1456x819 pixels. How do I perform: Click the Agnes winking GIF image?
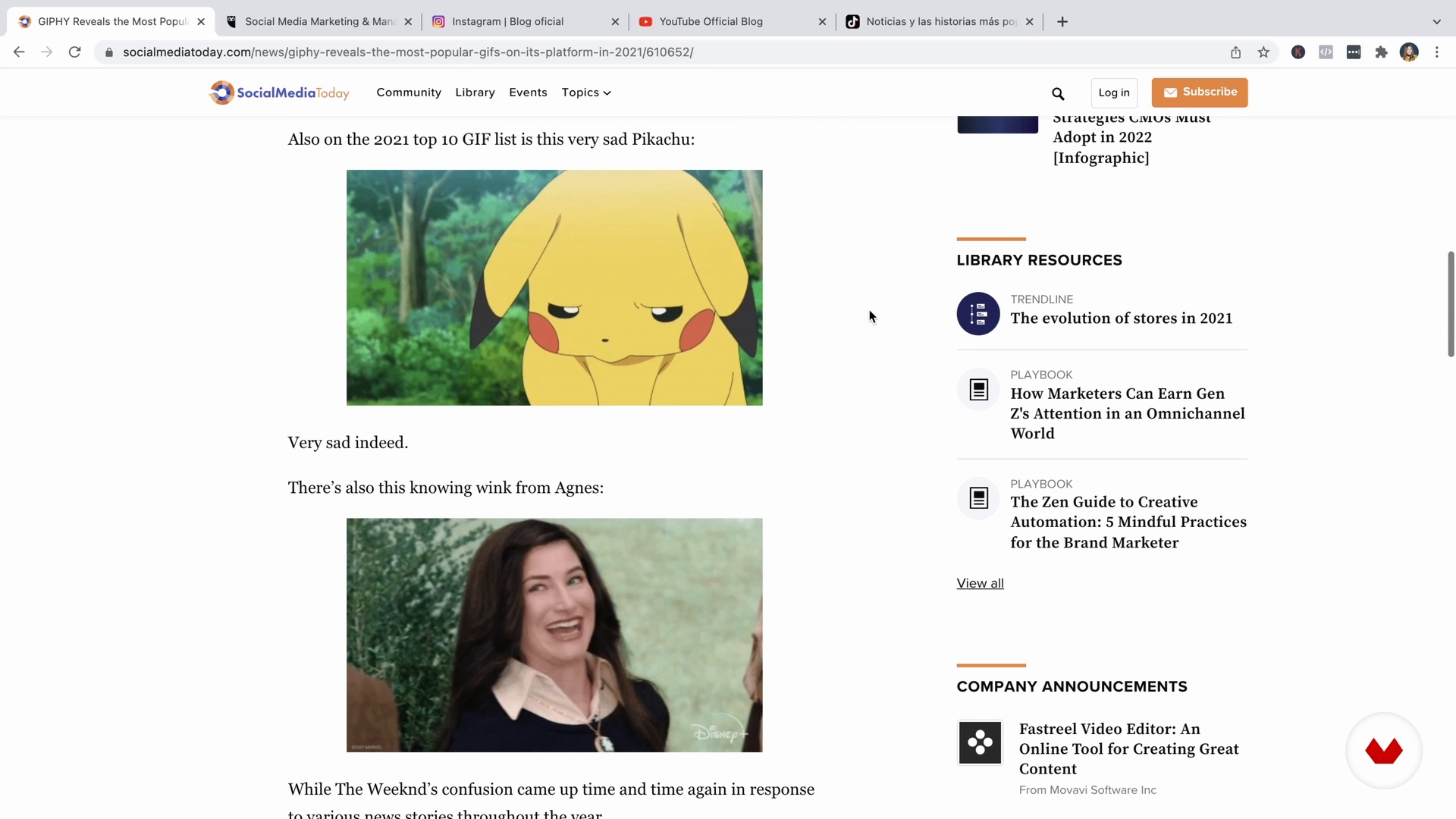pyautogui.click(x=554, y=635)
